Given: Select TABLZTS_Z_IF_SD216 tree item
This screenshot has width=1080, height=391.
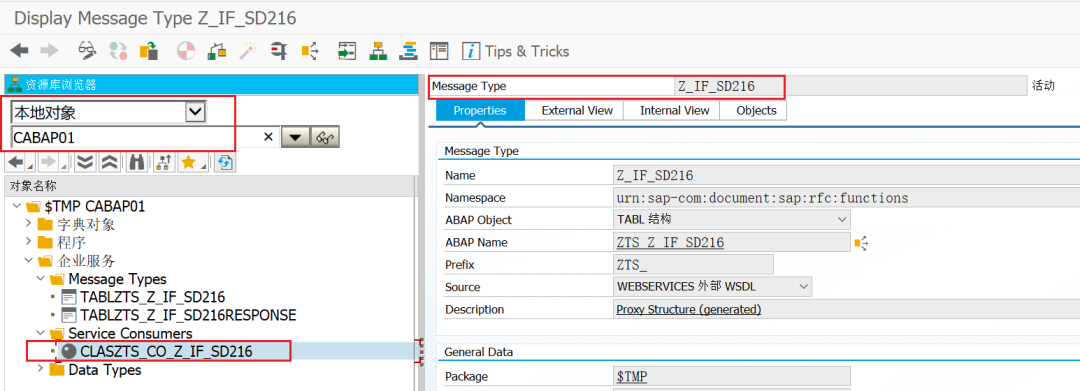Looking at the screenshot, I should 152,297.
